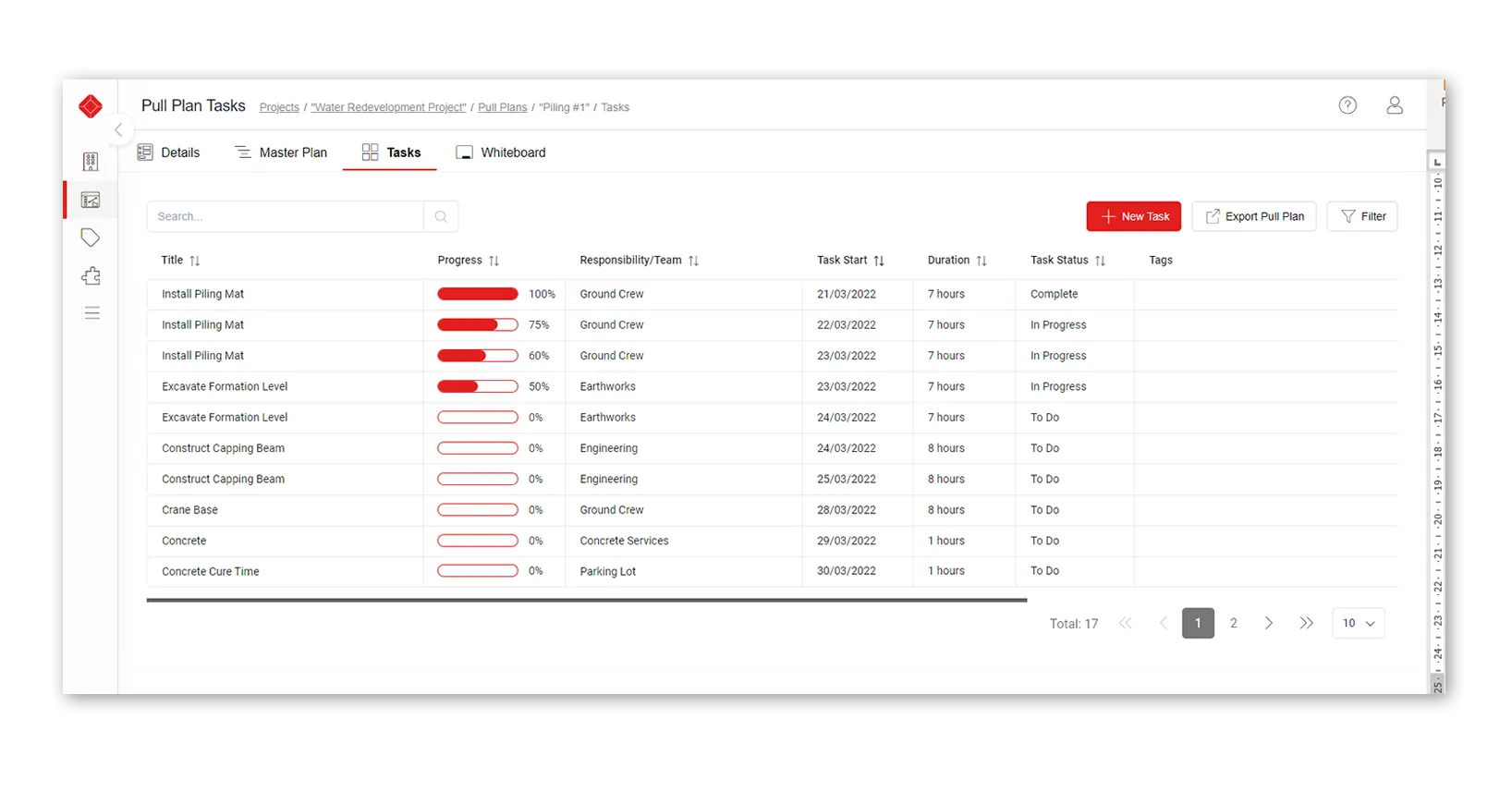Jump to the last page double-right arrow
Image resolution: width=1512 pixels, height=804 pixels.
tap(1306, 623)
